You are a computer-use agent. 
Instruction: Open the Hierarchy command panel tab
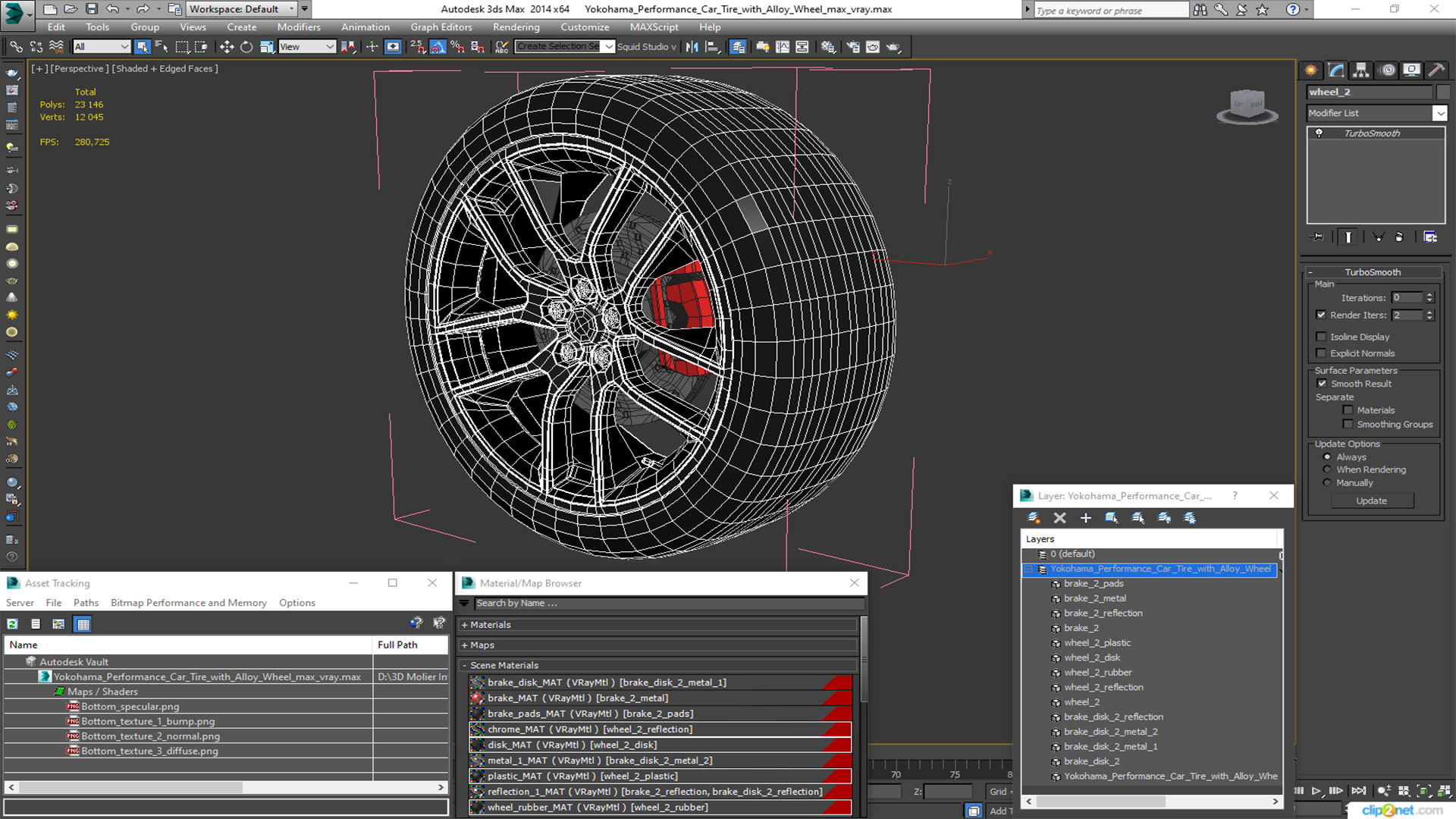tap(1361, 71)
